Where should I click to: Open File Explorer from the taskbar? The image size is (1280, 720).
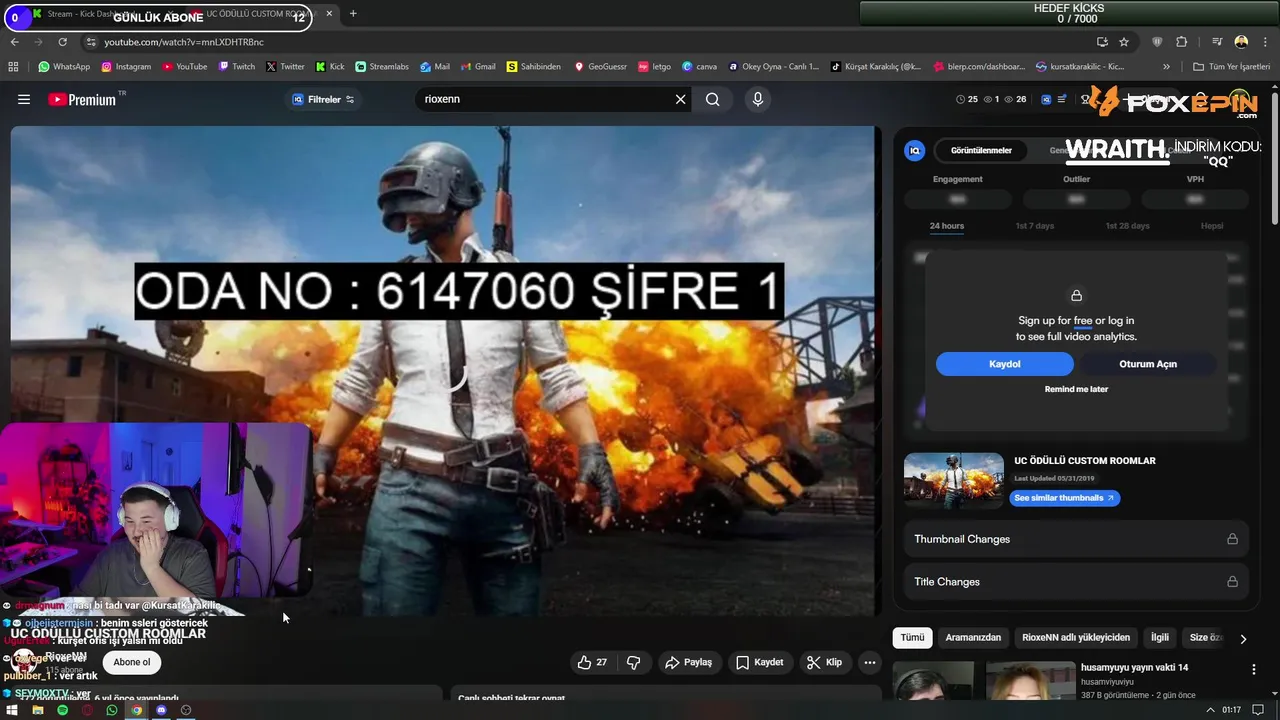tap(38, 710)
